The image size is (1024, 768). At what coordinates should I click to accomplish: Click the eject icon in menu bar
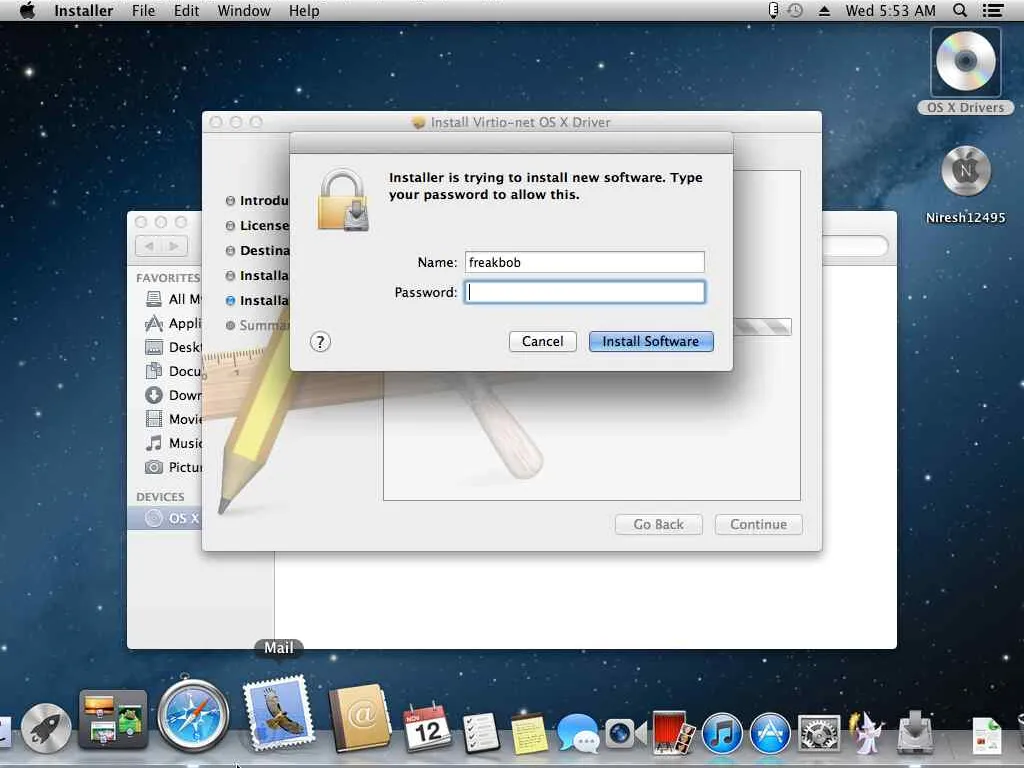click(x=824, y=10)
